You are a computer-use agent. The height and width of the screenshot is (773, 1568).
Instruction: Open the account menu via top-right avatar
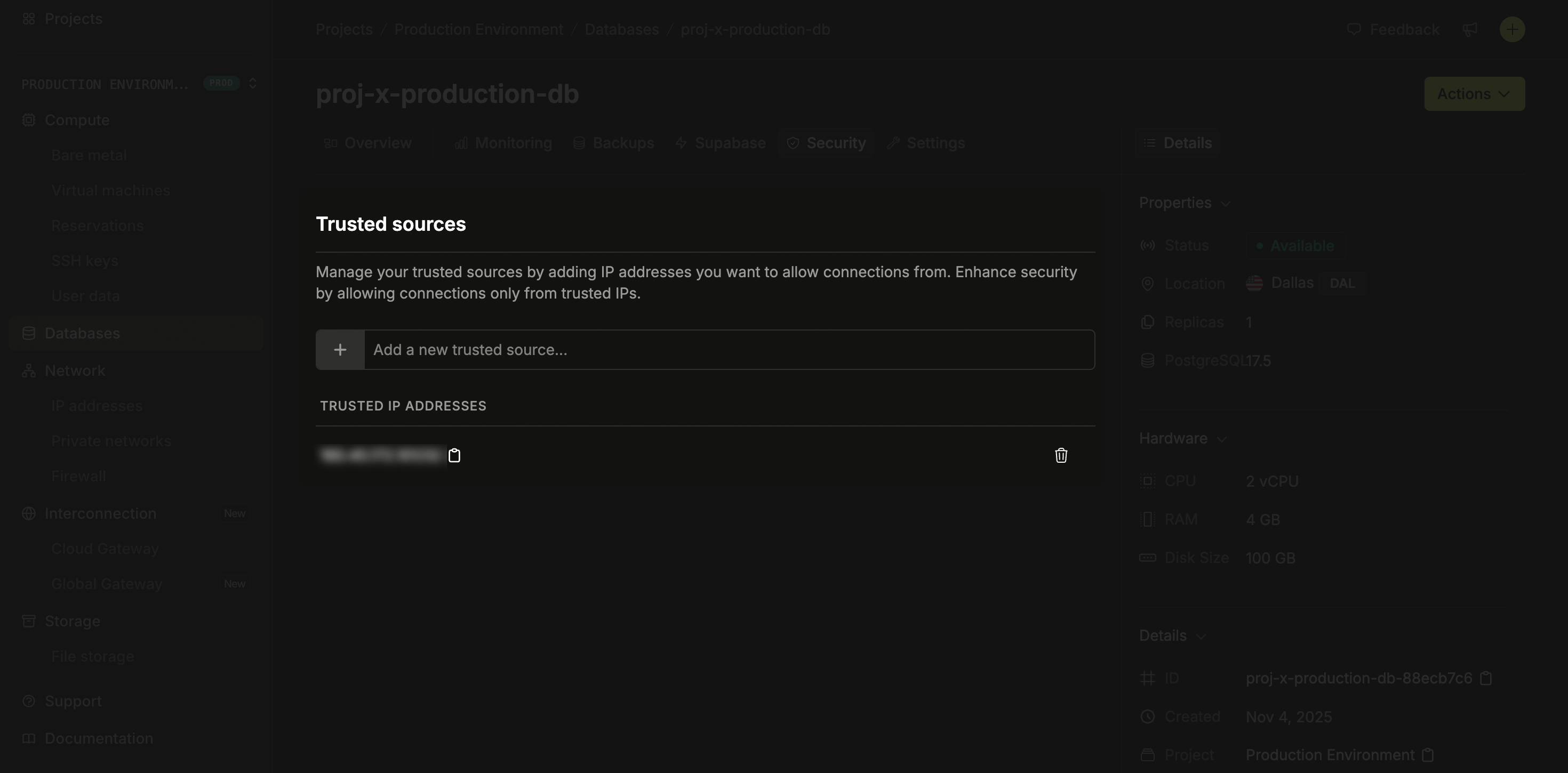click(x=1511, y=29)
